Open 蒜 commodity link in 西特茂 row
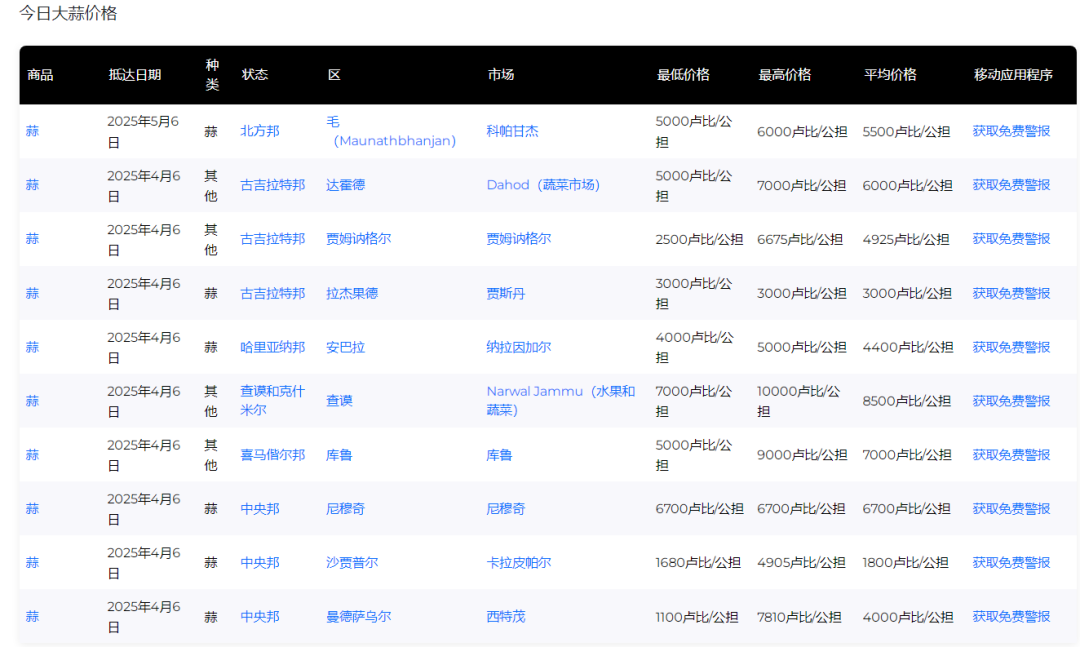1080x647 pixels. [32, 616]
